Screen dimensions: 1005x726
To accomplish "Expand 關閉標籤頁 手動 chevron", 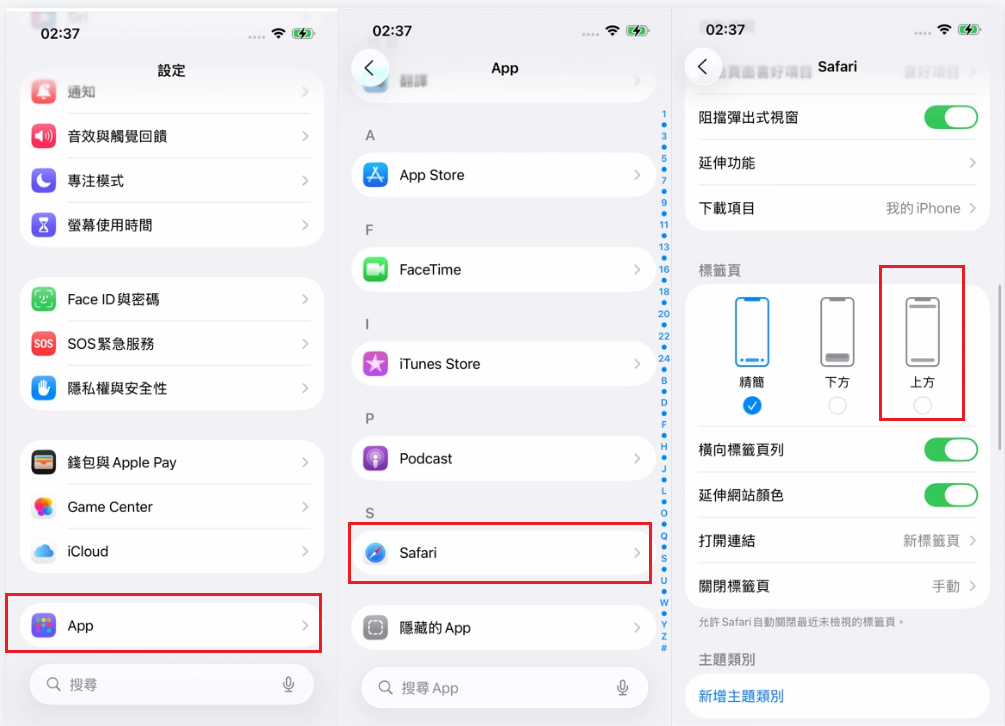I will click(972, 586).
